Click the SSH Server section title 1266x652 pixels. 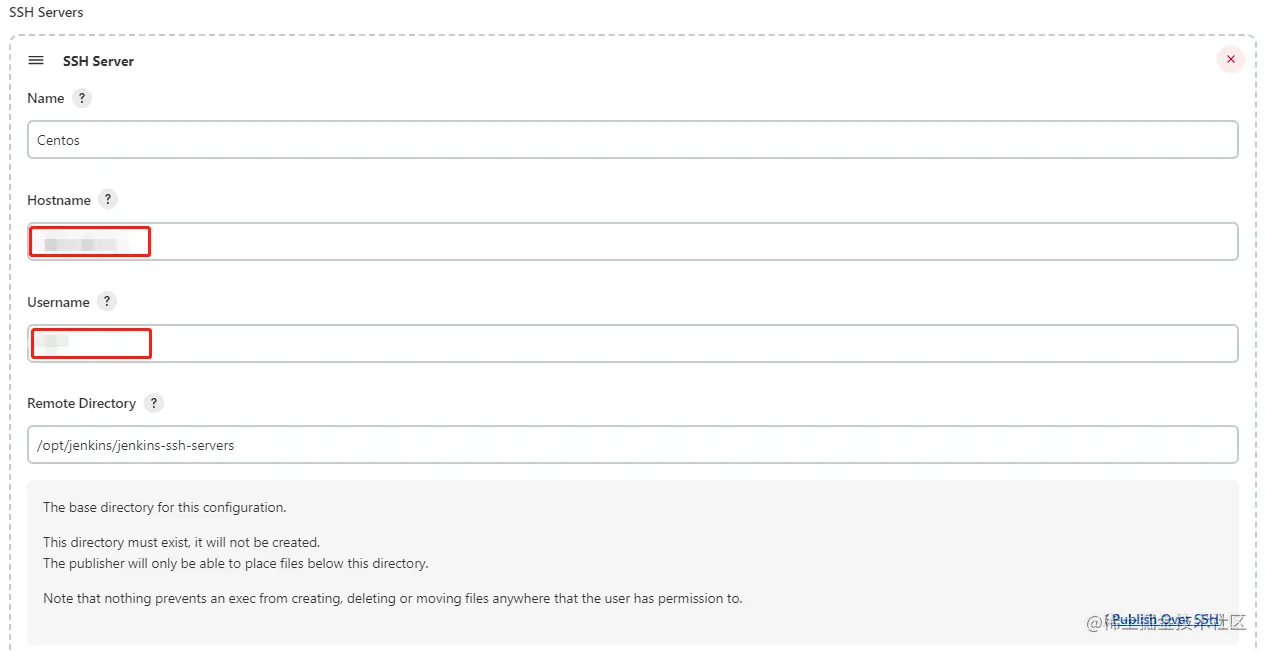tap(98, 61)
